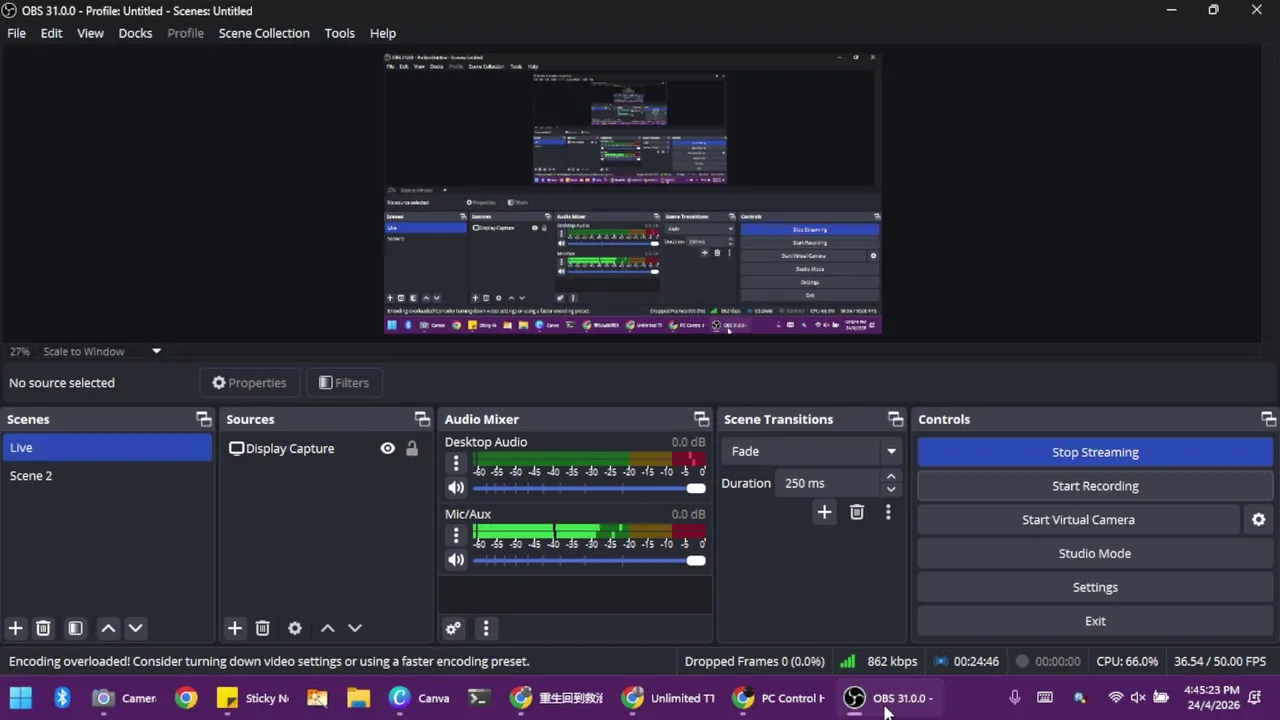Open Desktop Audio three-dot options
The width and height of the screenshot is (1280, 720).
[456, 463]
